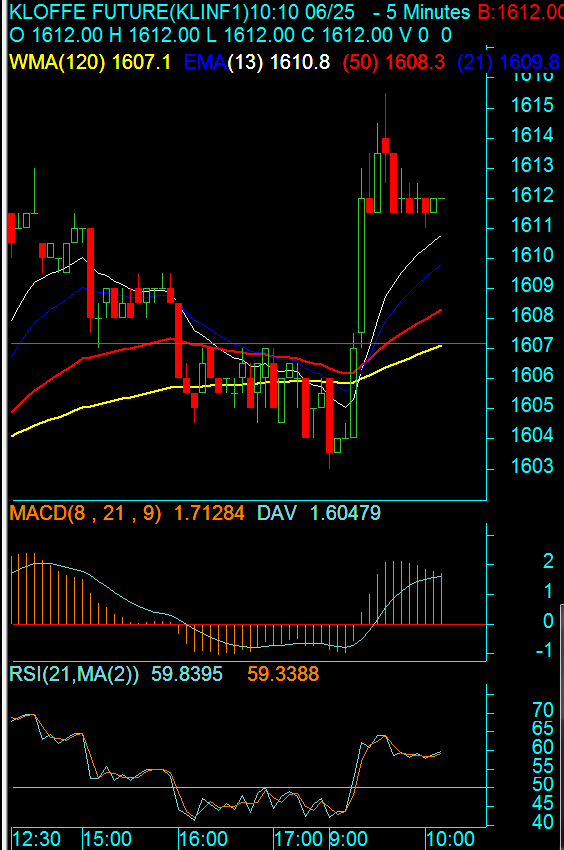The width and height of the screenshot is (564, 850).
Task: Click the tall green breakout candle near 9:00
Action: coord(361,266)
